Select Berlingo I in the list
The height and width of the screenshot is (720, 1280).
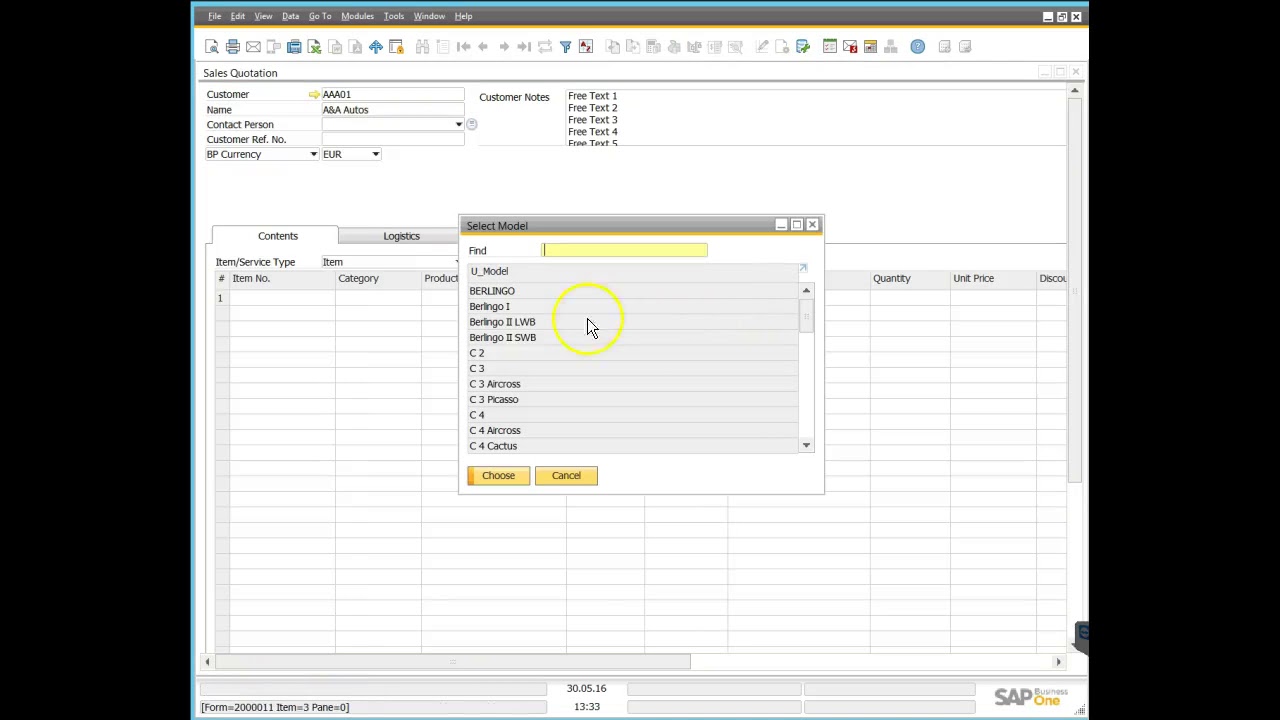pyautogui.click(x=633, y=307)
